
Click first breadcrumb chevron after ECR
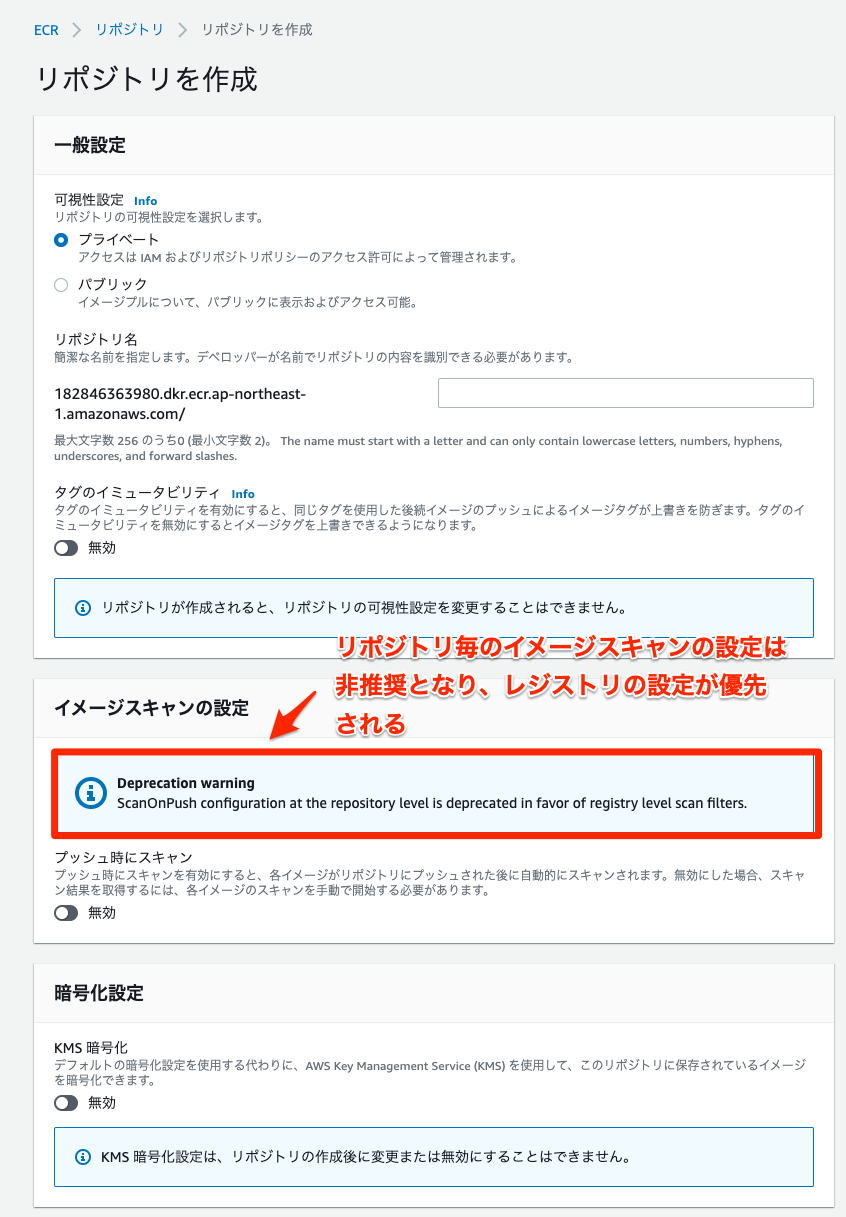(78, 30)
